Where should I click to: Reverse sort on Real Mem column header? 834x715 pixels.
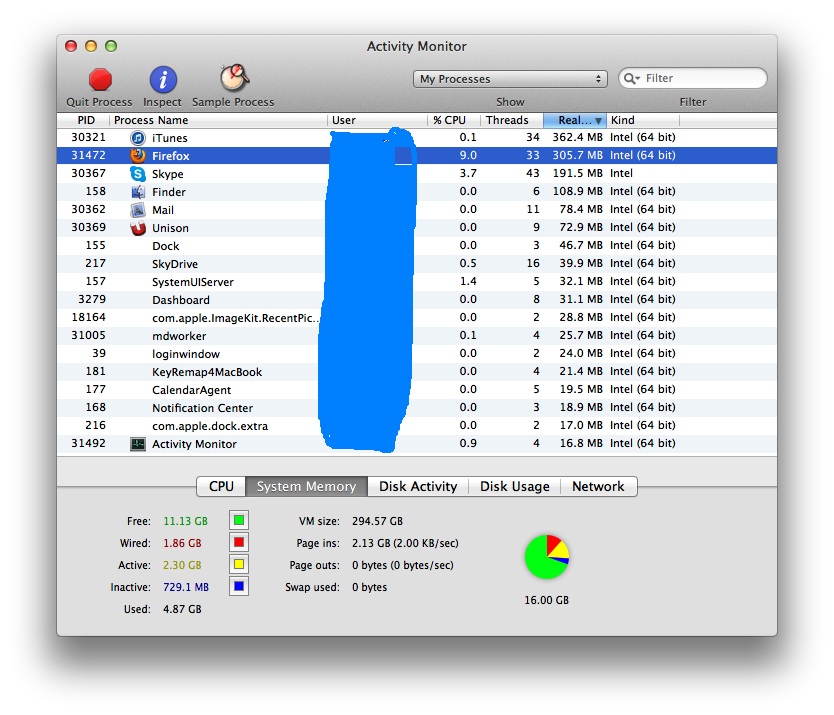575,120
